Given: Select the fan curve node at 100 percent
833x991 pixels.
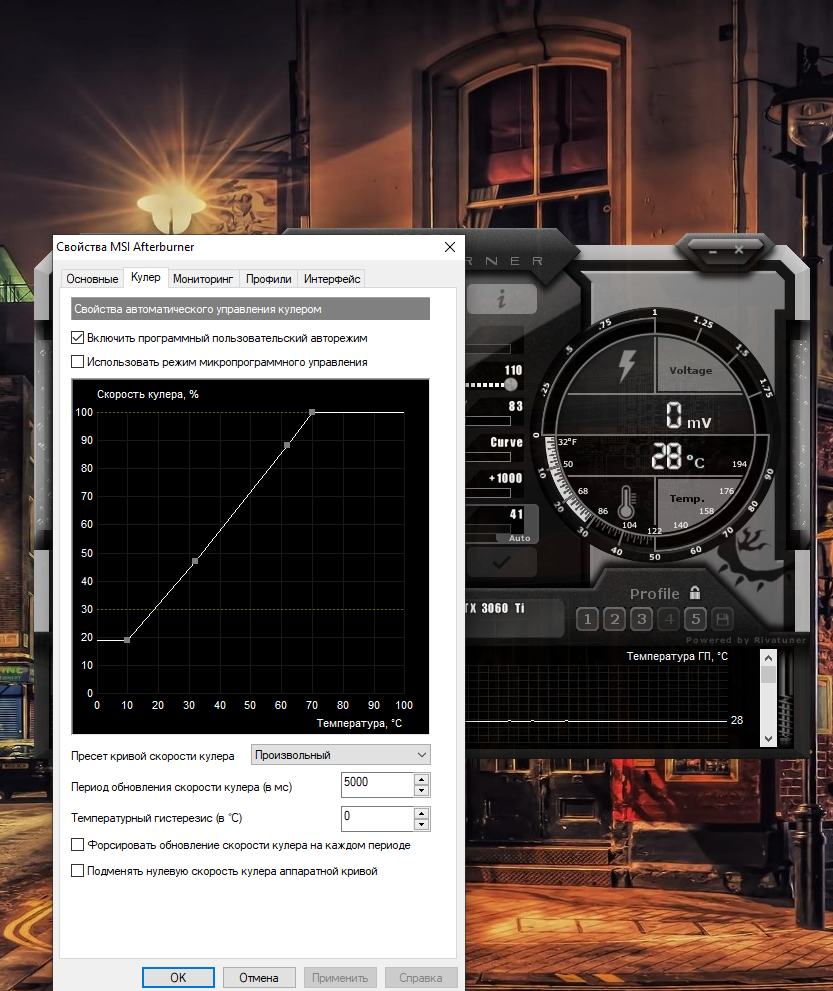Looking at the screenshot, I should pyautogui.click(x=312, y=412).
